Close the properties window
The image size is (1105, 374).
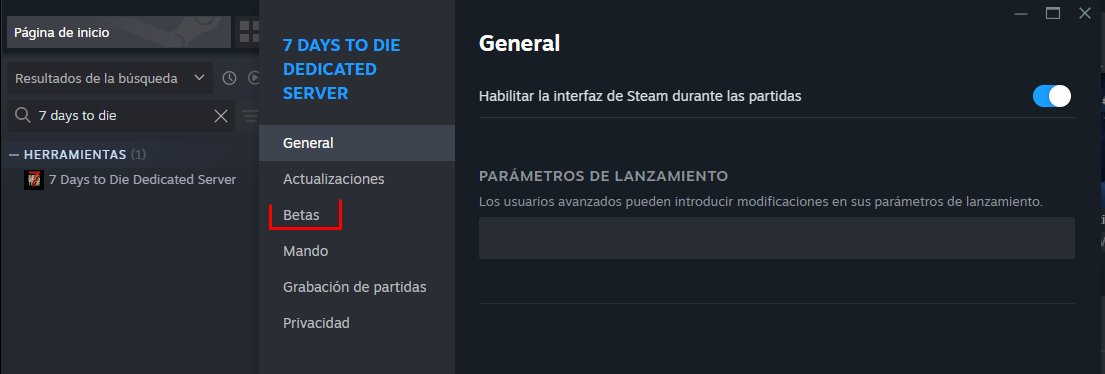tap(1085, 13)
